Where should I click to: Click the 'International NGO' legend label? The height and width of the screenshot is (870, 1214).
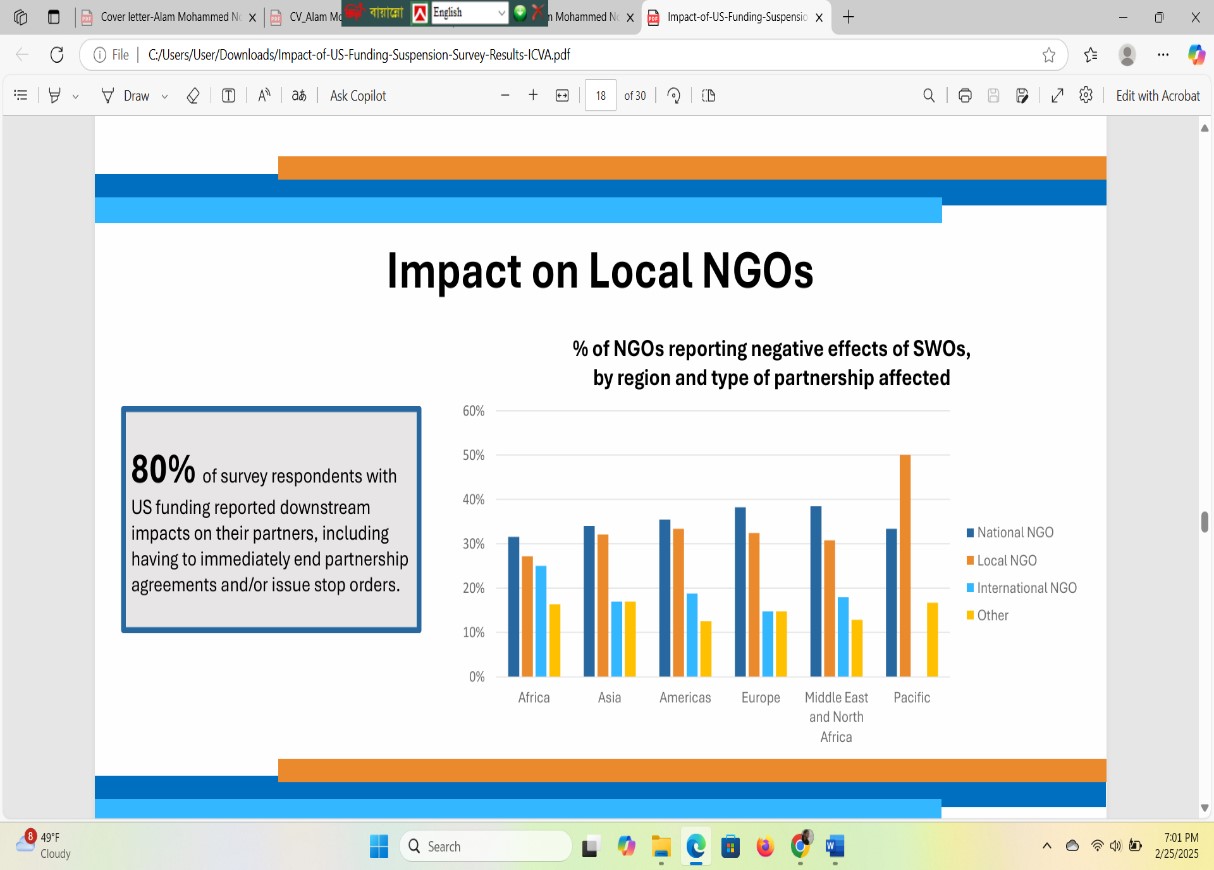1027,588
